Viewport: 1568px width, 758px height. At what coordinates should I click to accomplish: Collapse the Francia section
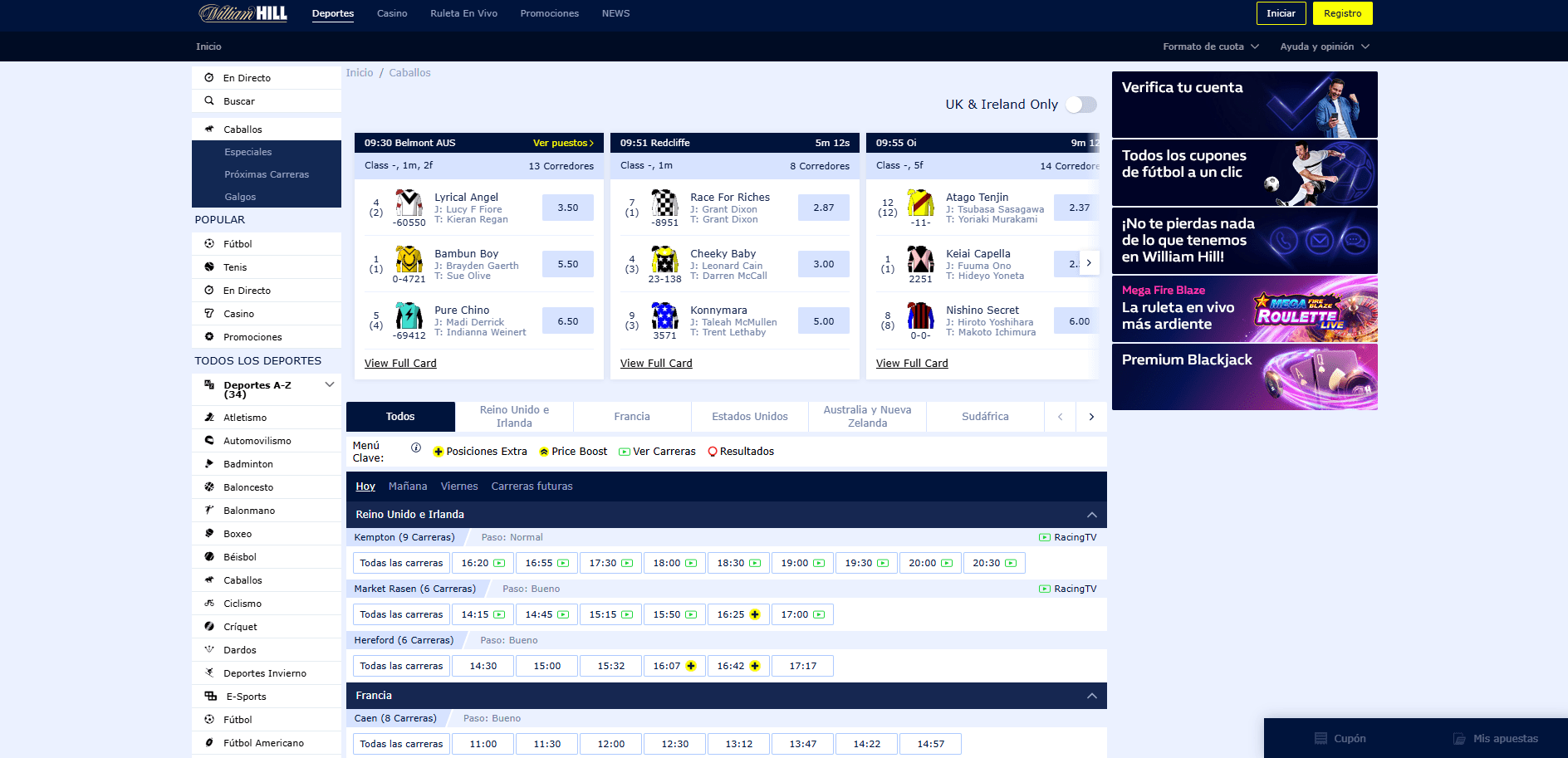point(1092,696)
